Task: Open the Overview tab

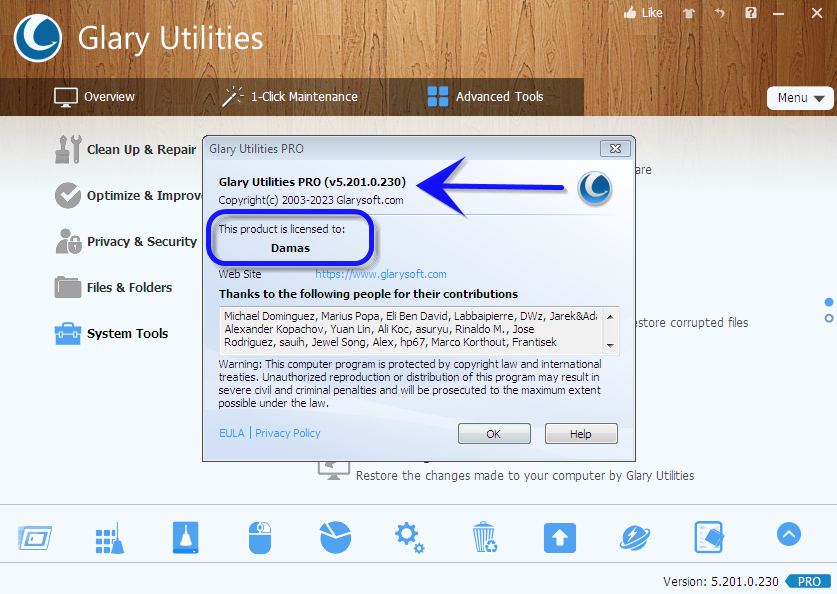Action: click(94, 97)
